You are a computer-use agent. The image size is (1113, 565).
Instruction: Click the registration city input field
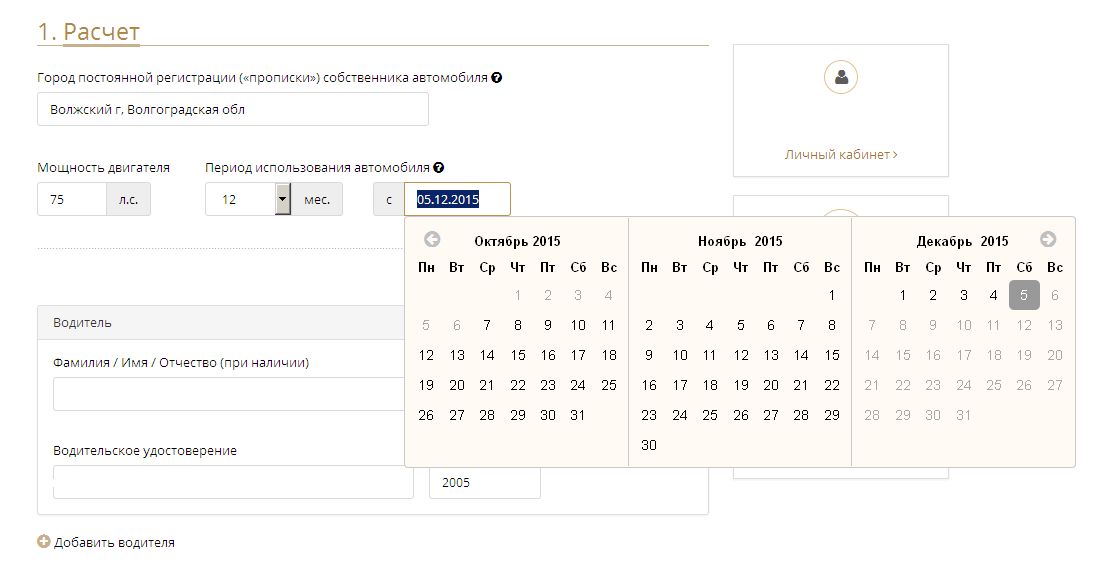click(x=232, y=109)
